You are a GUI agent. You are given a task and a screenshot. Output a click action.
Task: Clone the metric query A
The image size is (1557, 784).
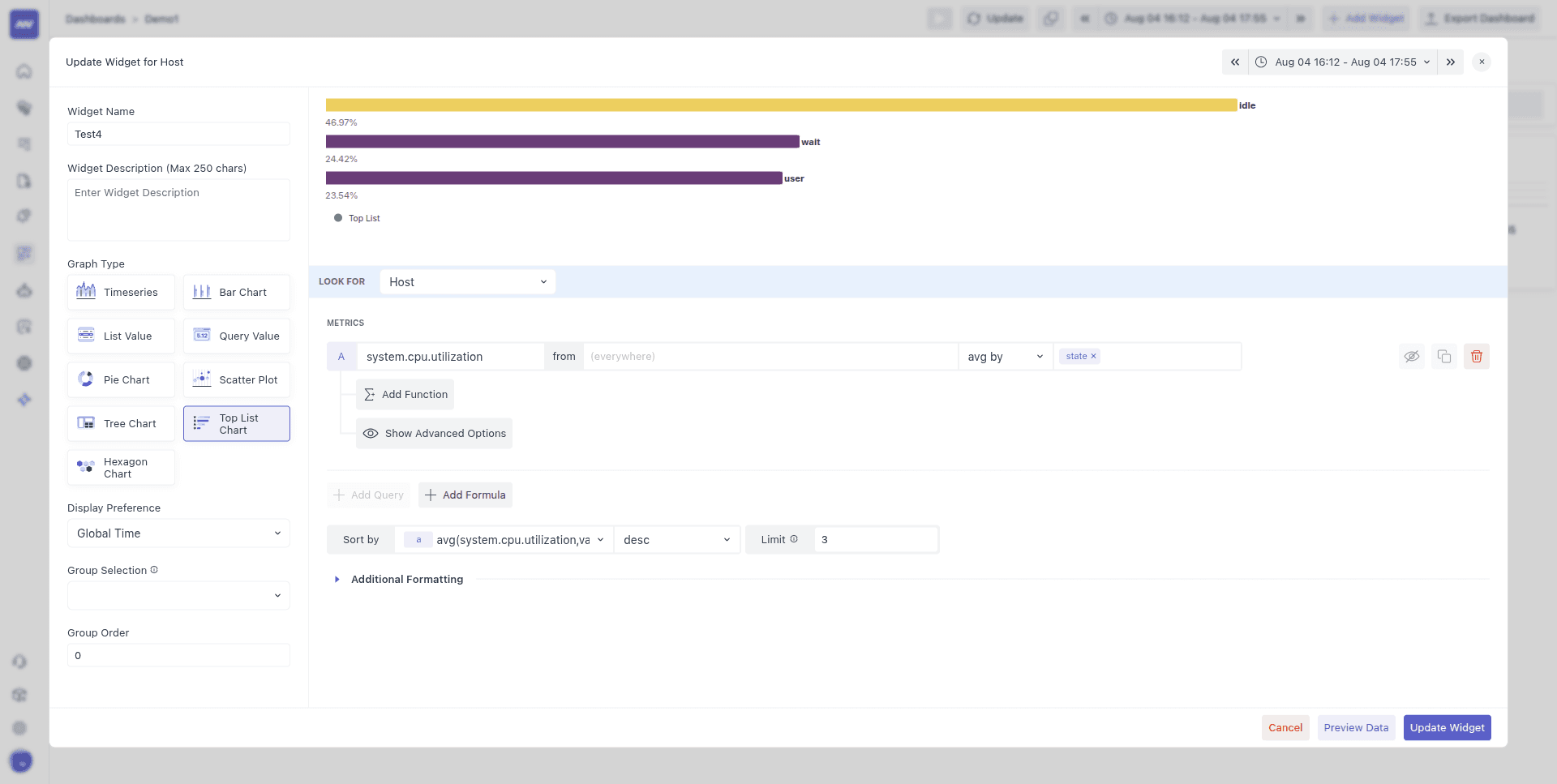[x=1444, y=356]
